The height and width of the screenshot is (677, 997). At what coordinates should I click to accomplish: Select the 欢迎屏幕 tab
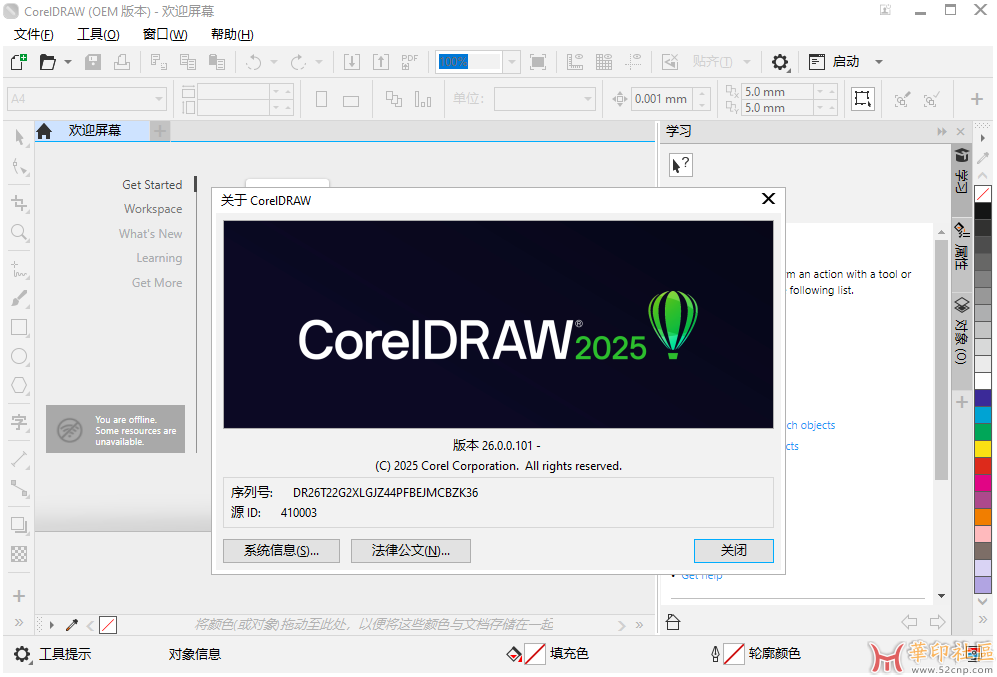coord(94,130)
